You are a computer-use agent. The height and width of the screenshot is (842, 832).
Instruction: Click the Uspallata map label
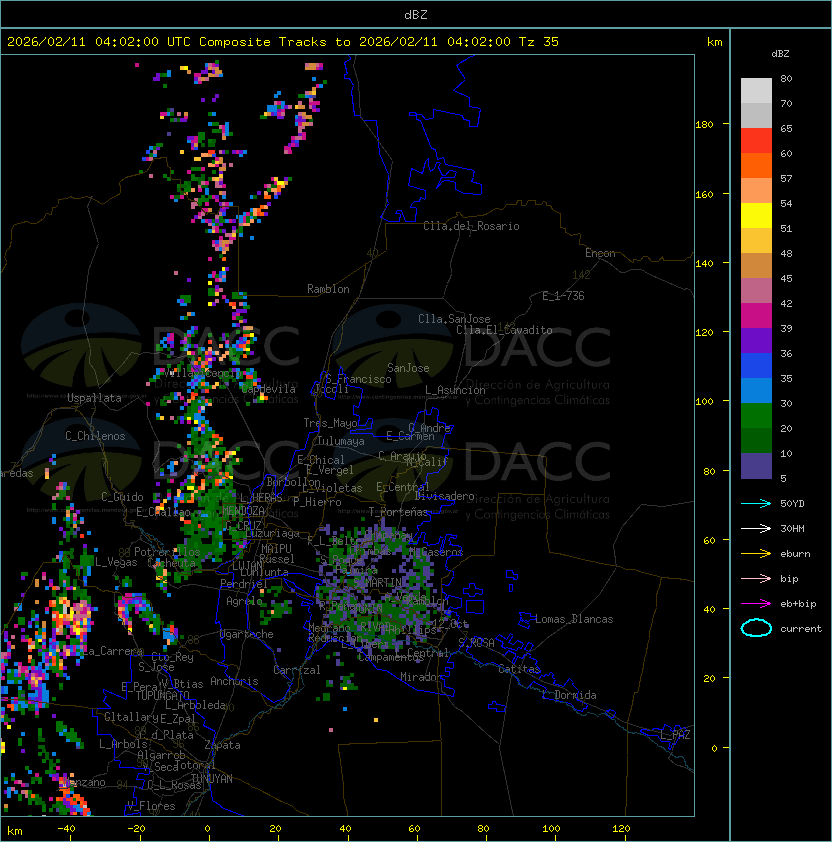pyautogui.click(x=94, y=398)
